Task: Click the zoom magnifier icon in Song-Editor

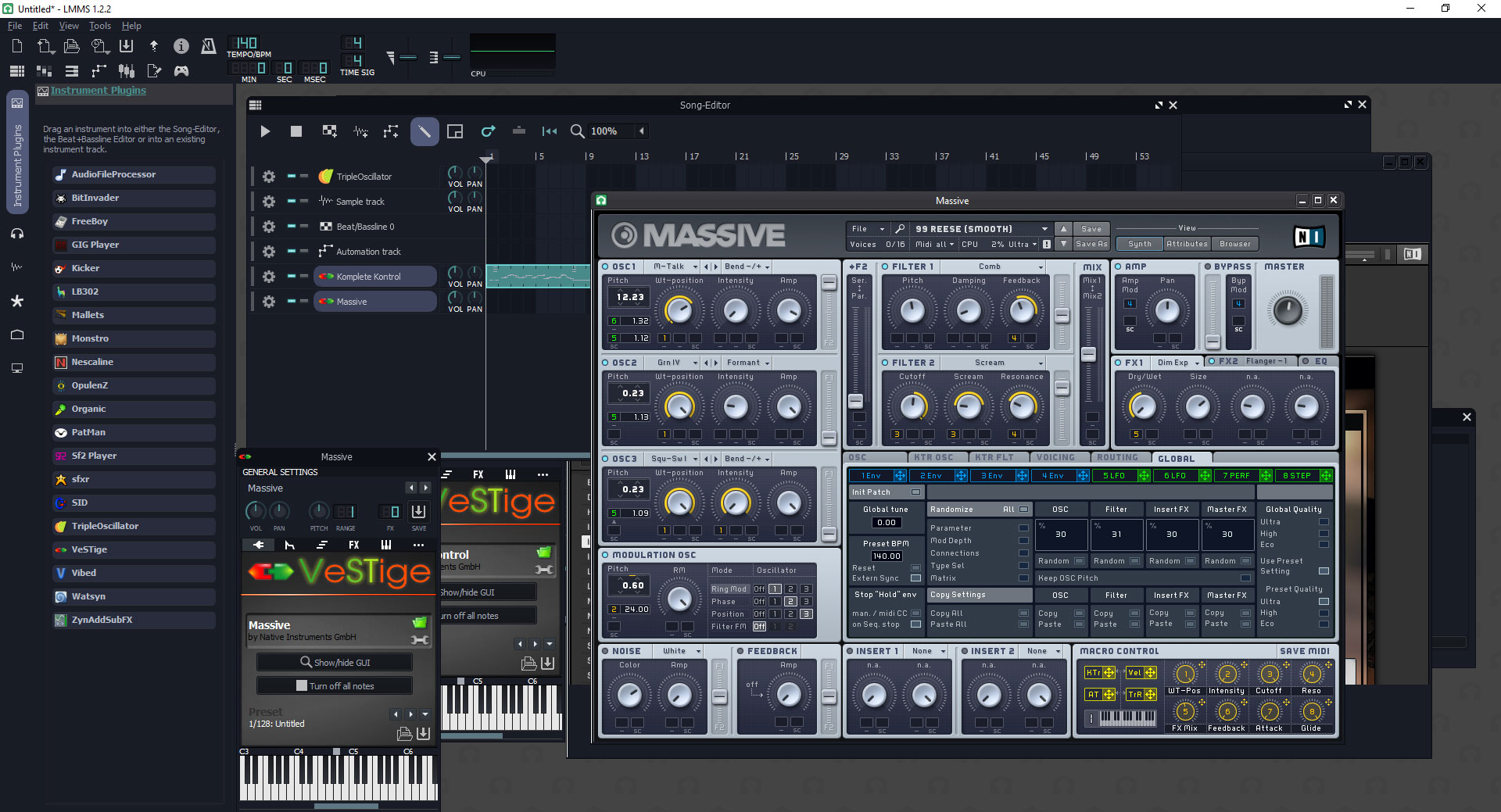Action: coord(577,131)
